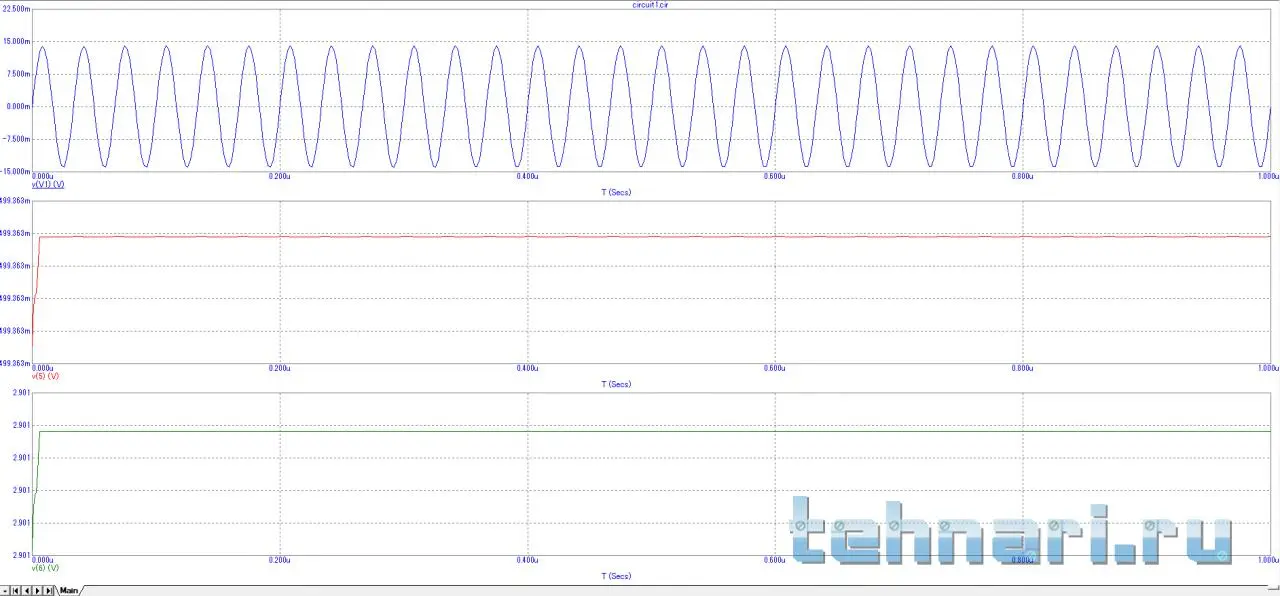Click T (Secs) label under the green plot
Screen dimensions: 1280x596
[616, 576]
